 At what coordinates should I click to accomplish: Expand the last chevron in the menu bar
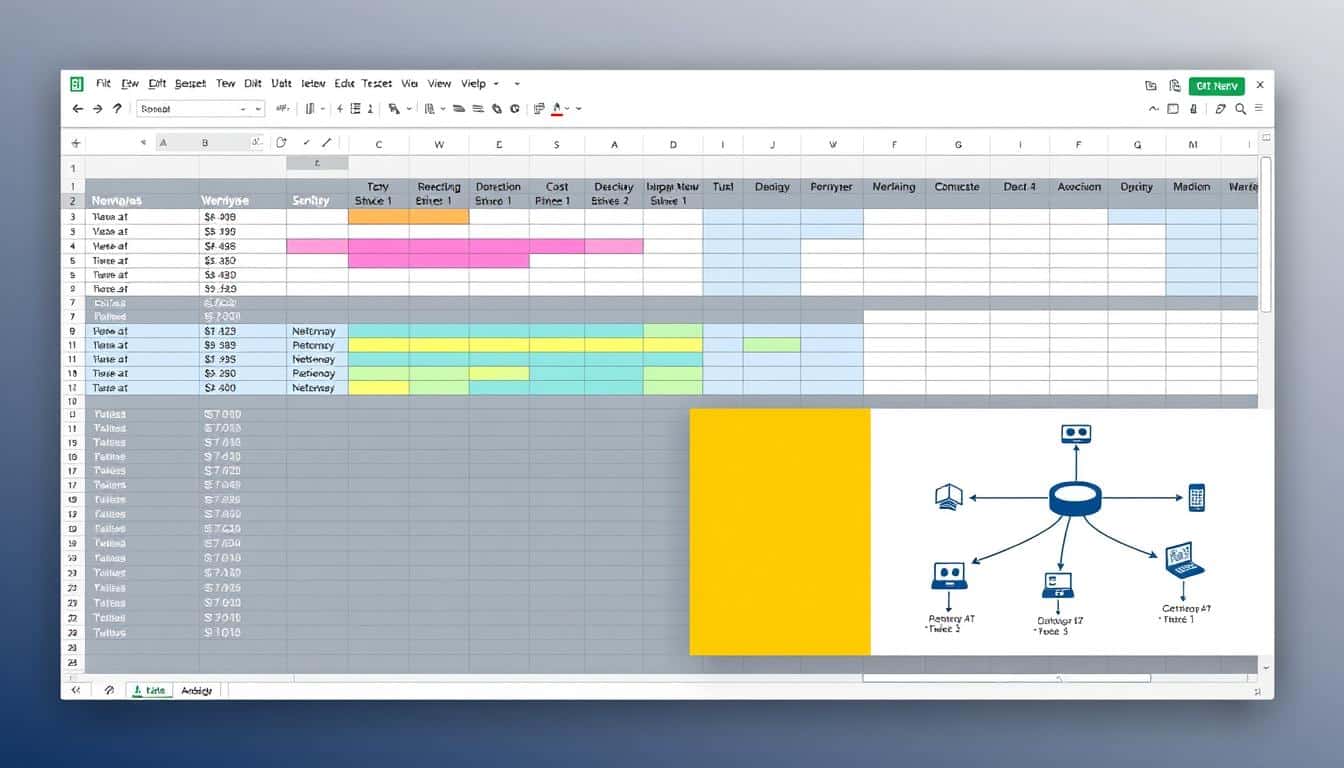point(517,85)
